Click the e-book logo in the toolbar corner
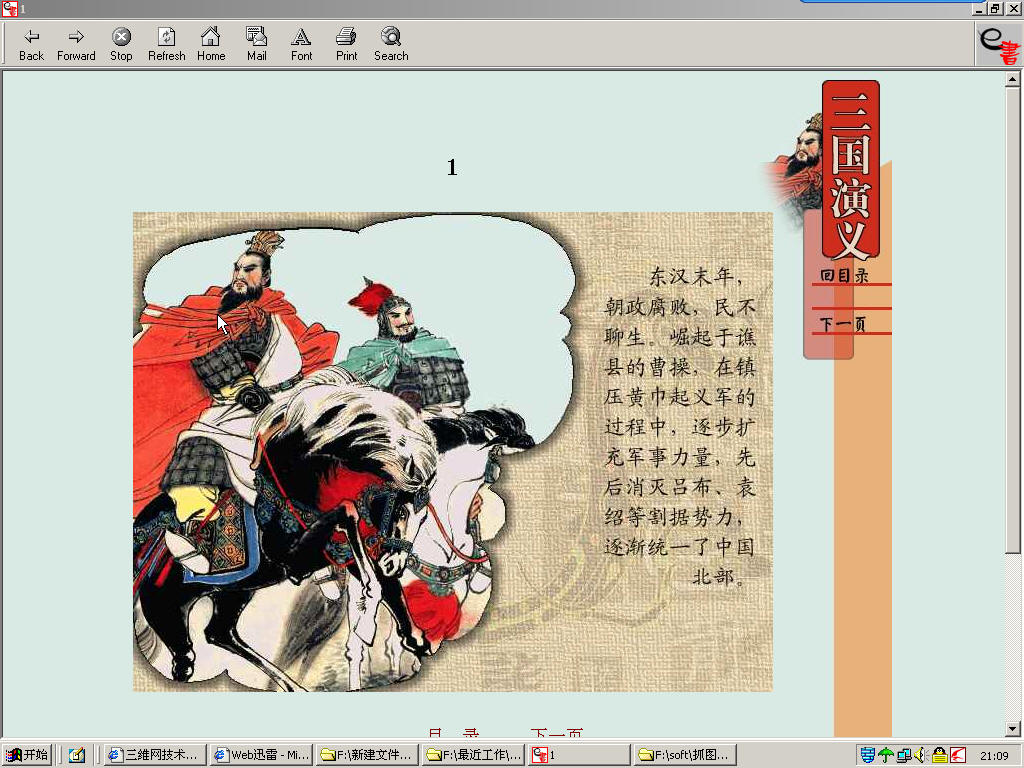 tap(999, 44)
